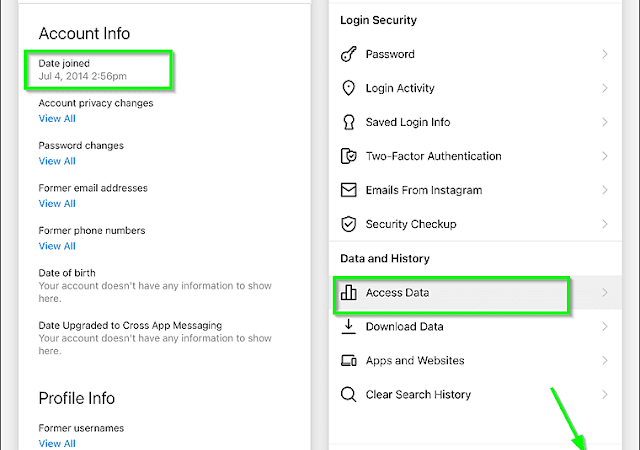This screenshot has height=450, width=640.
Task: Open the Two-Factor Authentication menu item
Action: pyautogui.click(x=433, y=156)
